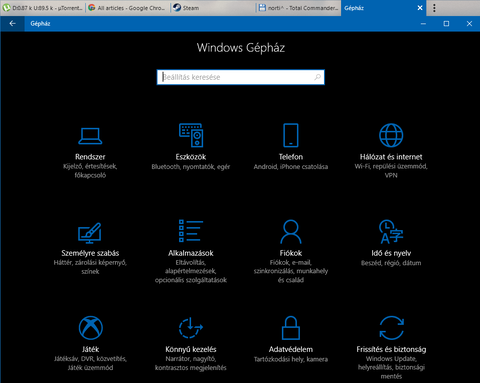
Task: Open the Hálózat és internet globe icon
Action: 391,135
